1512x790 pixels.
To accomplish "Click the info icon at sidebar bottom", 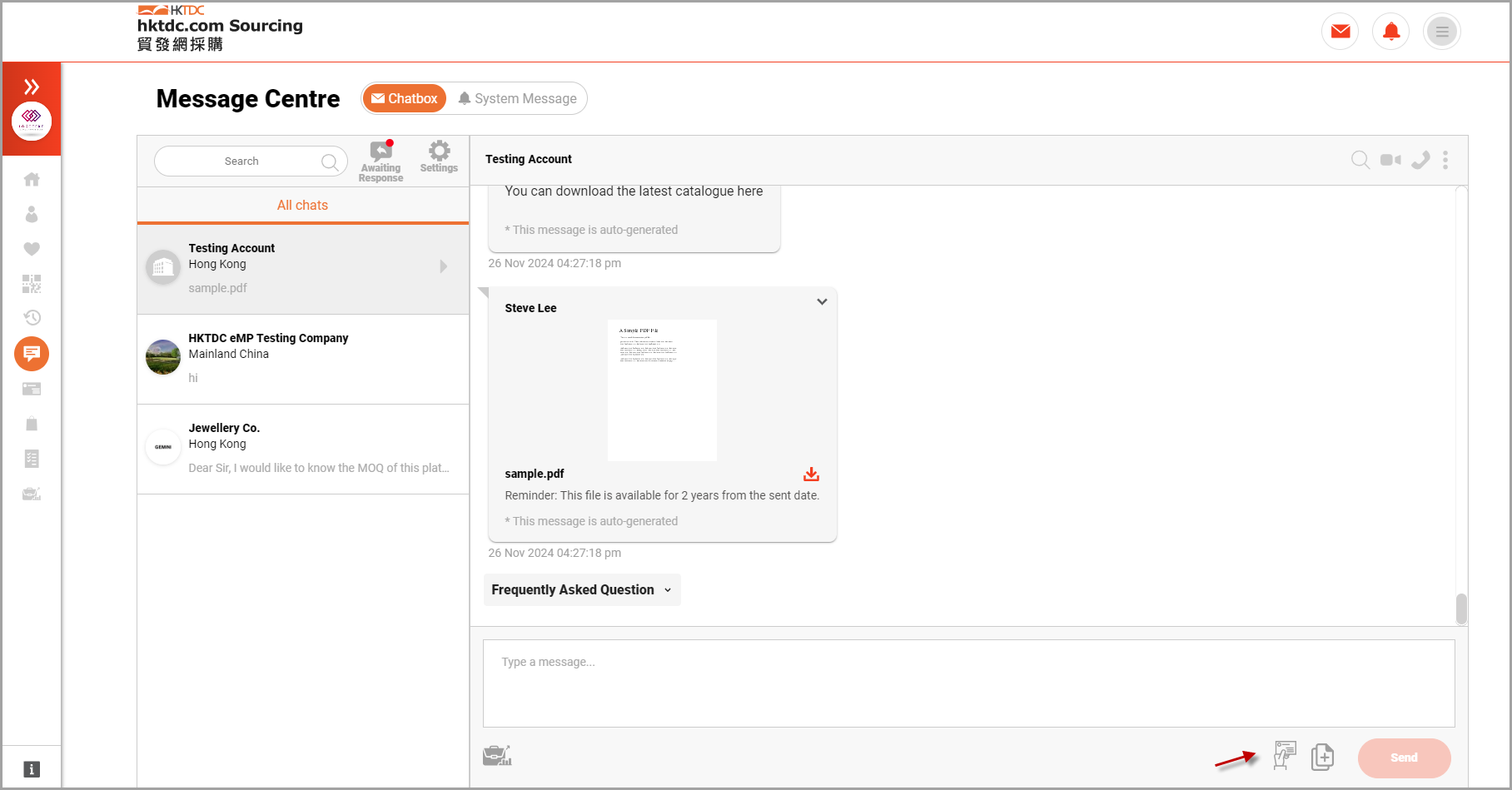I will (32, 769).
